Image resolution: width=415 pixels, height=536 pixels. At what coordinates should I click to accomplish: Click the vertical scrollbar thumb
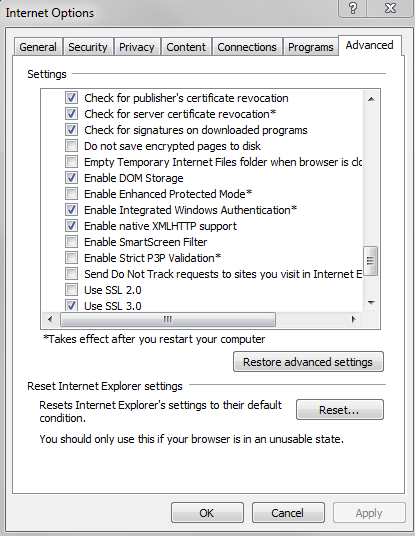tap(371, 261)
